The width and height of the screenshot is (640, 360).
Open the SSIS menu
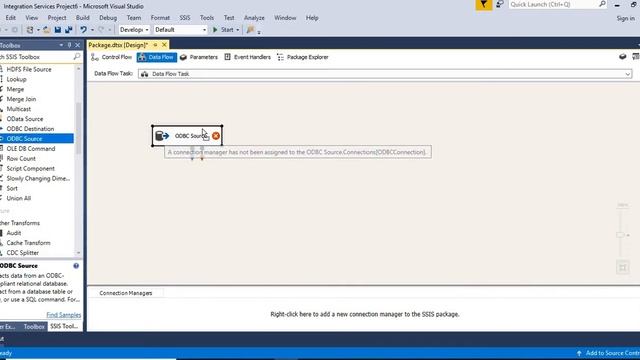185,18
